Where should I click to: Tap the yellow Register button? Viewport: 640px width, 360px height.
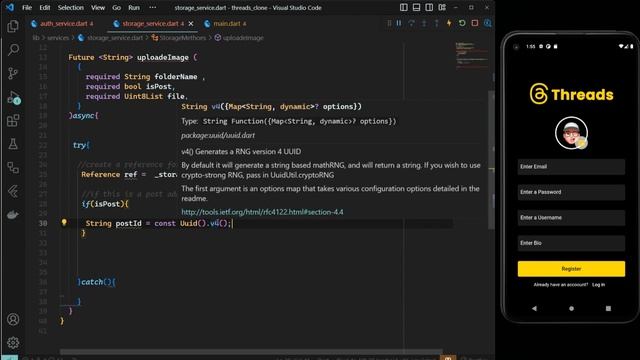point(571,269)
